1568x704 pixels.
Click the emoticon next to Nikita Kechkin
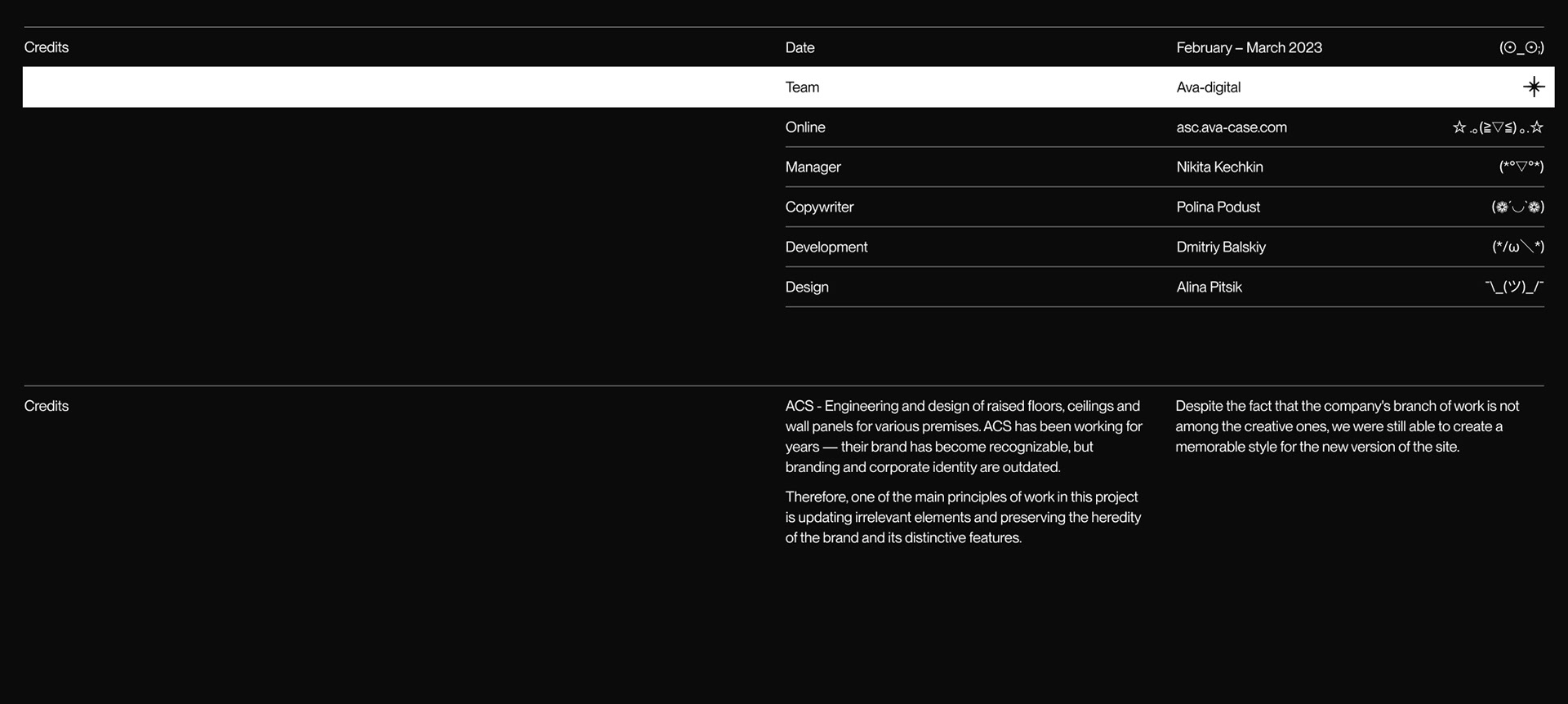coord(1521,167)
